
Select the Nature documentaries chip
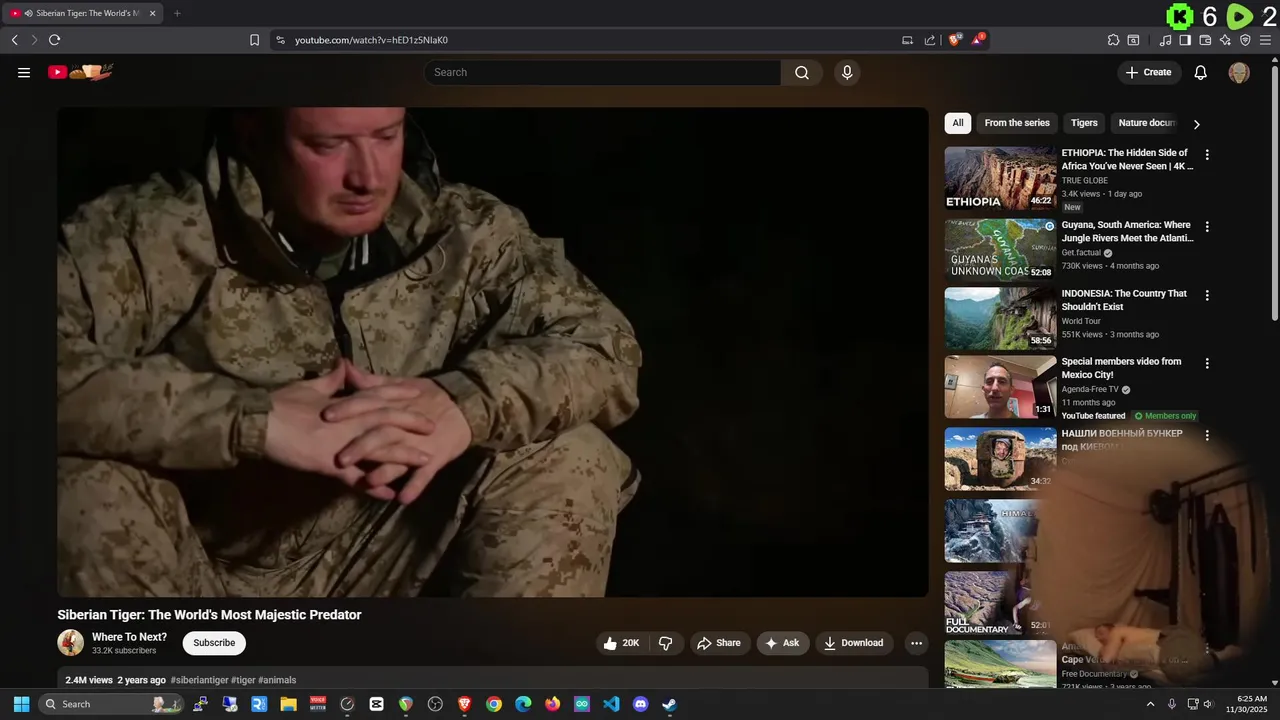[x=1147, y=123]
